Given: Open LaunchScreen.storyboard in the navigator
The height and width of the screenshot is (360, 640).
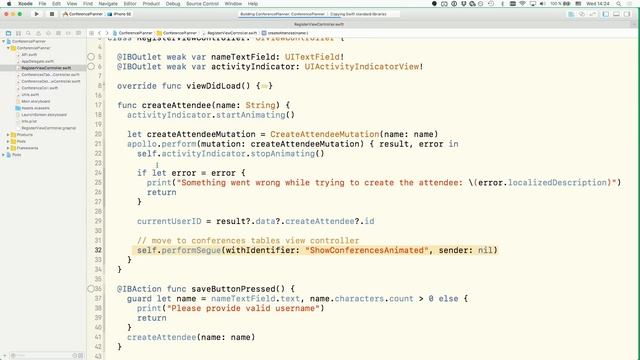Looking at the screenshot, I should tap(44, 115).
